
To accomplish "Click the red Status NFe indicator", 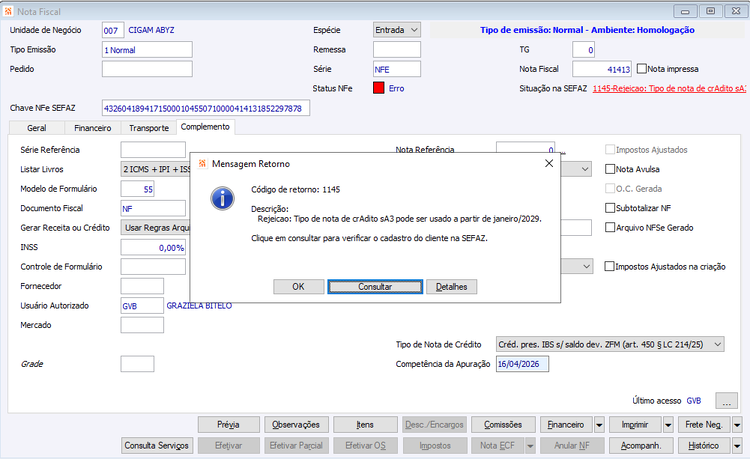I will coord(379,88).
